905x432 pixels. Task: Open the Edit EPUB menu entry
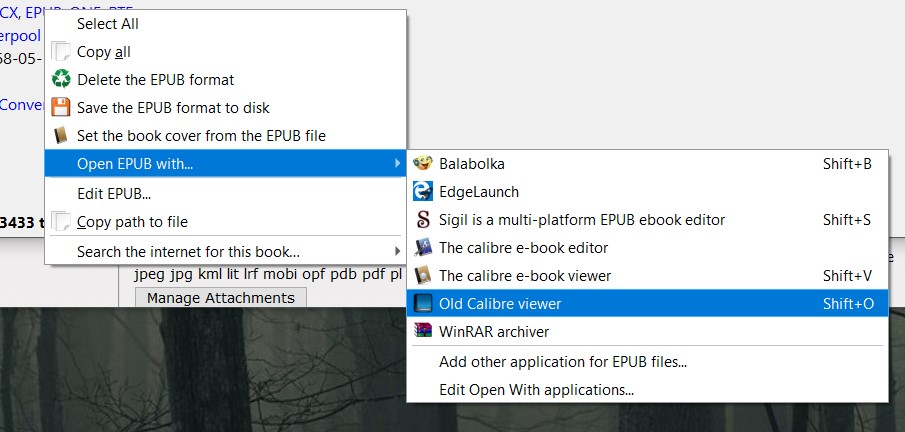click(114, 194)
